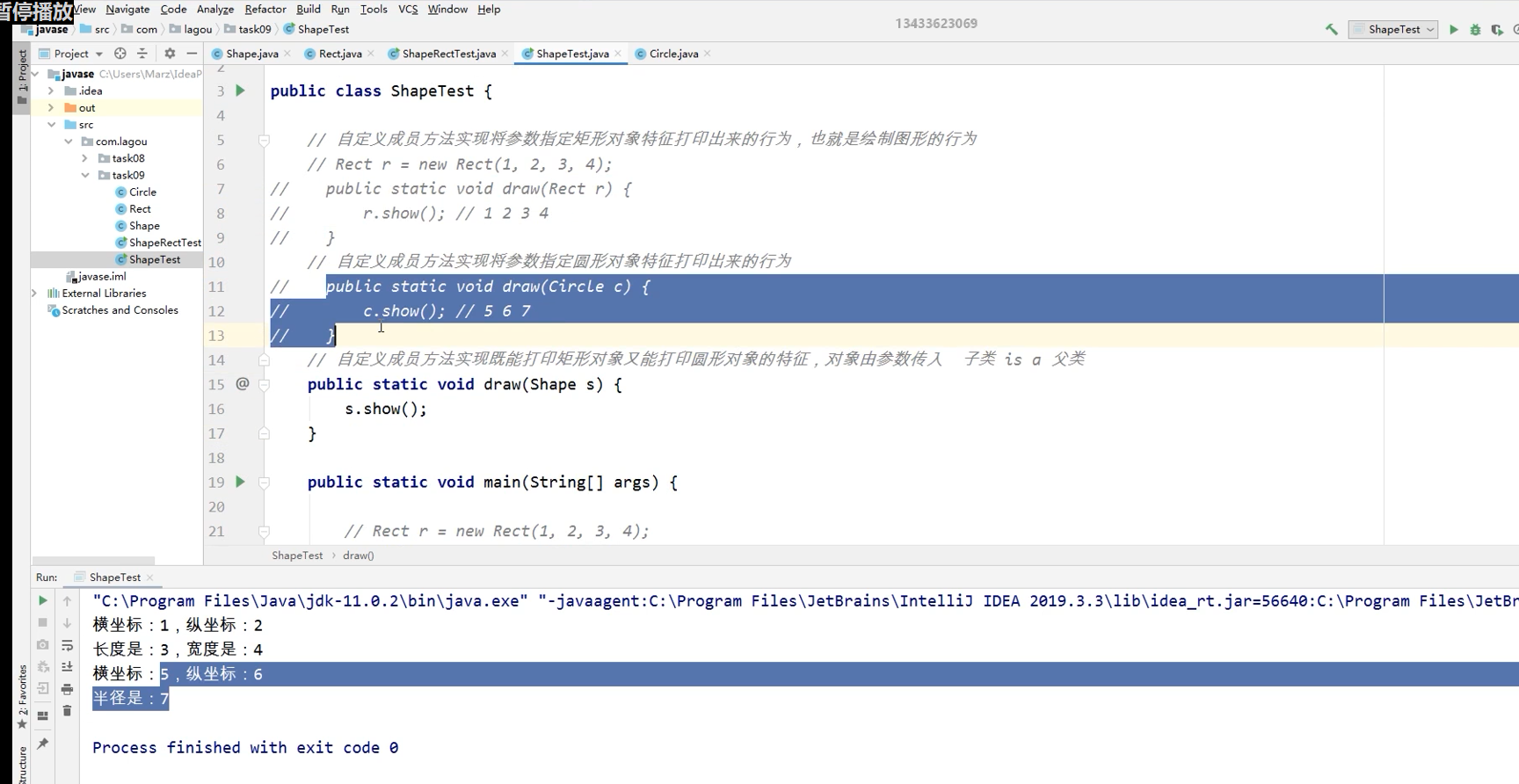
Task: Pin the Run tab with the pin icon
Action: (x=42, y=744)
